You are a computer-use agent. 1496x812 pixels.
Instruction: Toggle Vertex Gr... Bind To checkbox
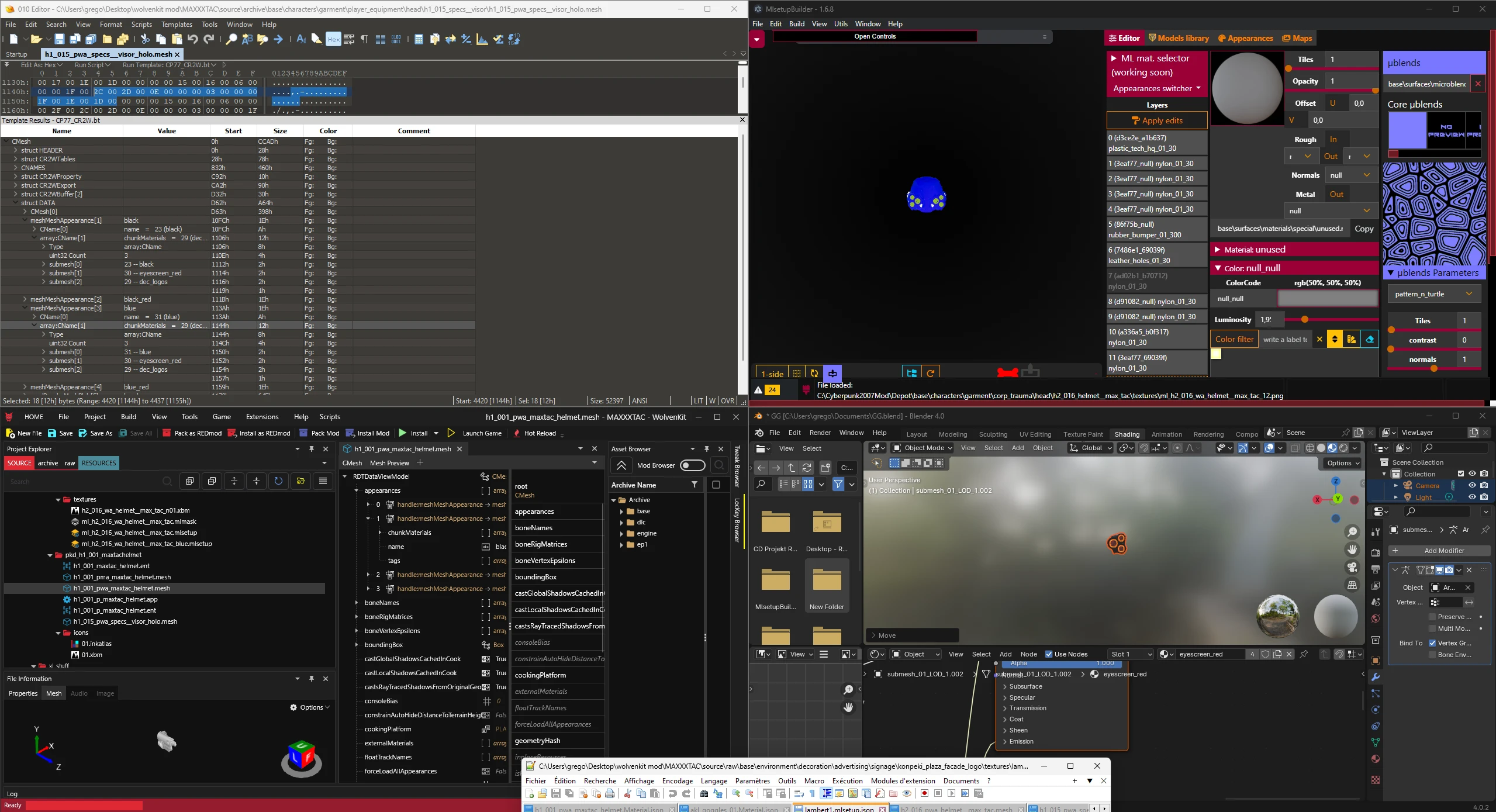(x=1432, y=643)
